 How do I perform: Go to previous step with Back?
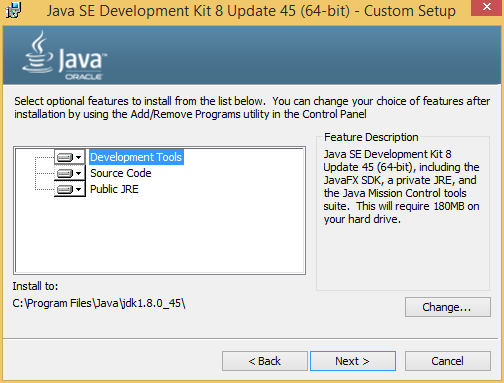click(265, 361)
